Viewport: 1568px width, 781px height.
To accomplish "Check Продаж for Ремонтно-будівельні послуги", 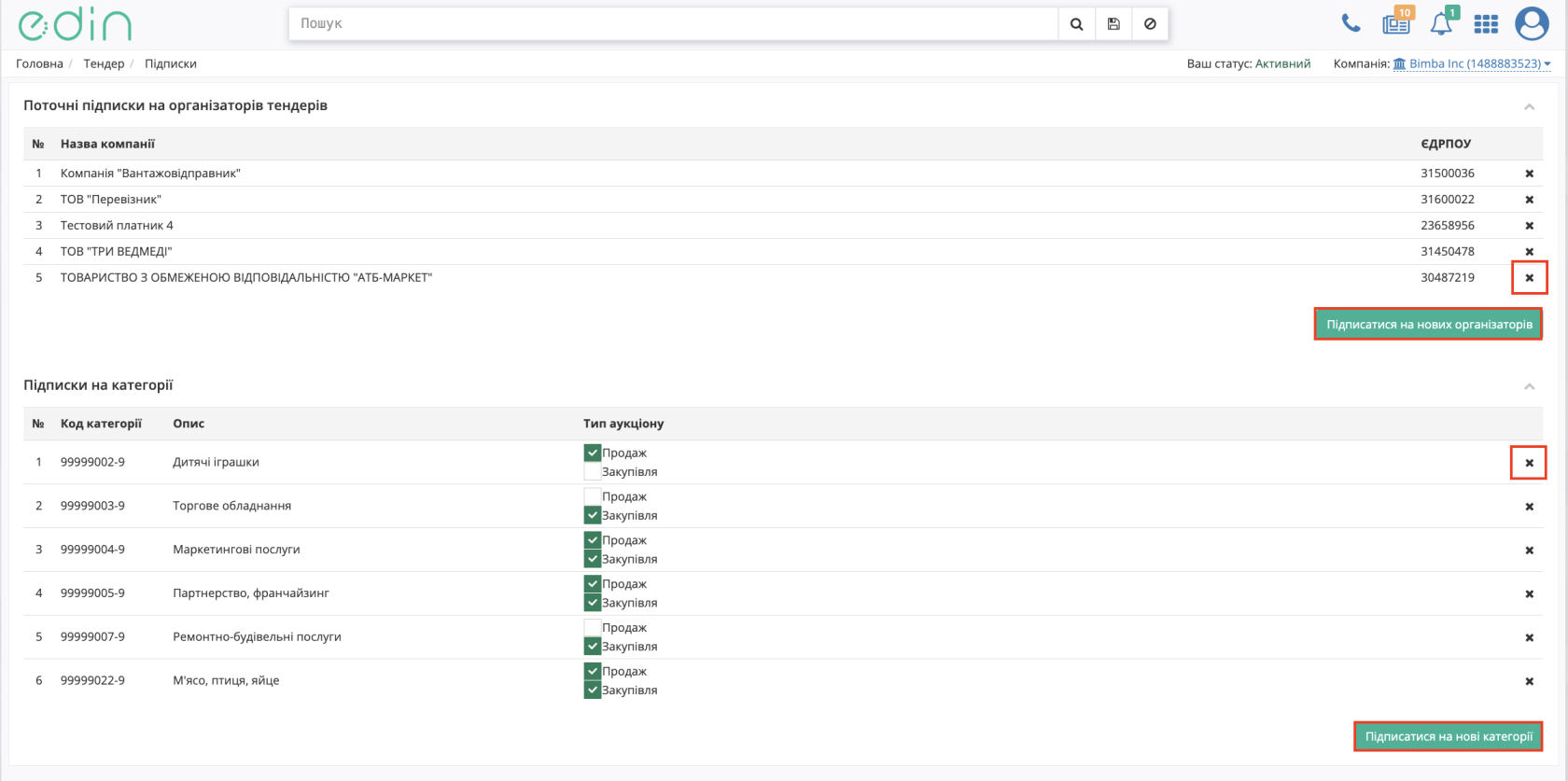I will (x=592, y=628).
